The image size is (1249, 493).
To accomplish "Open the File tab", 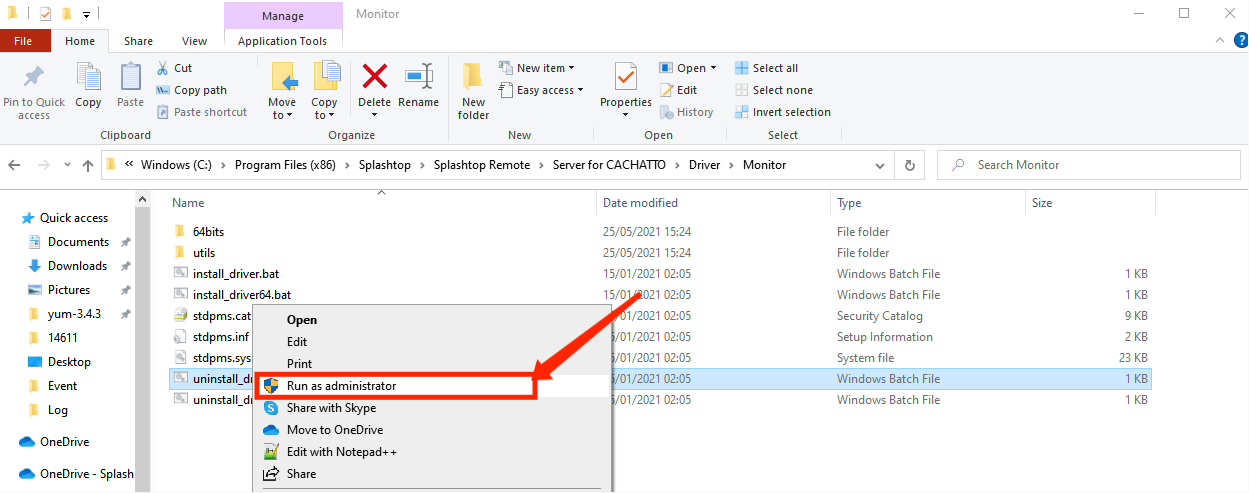I will (26, 41).
